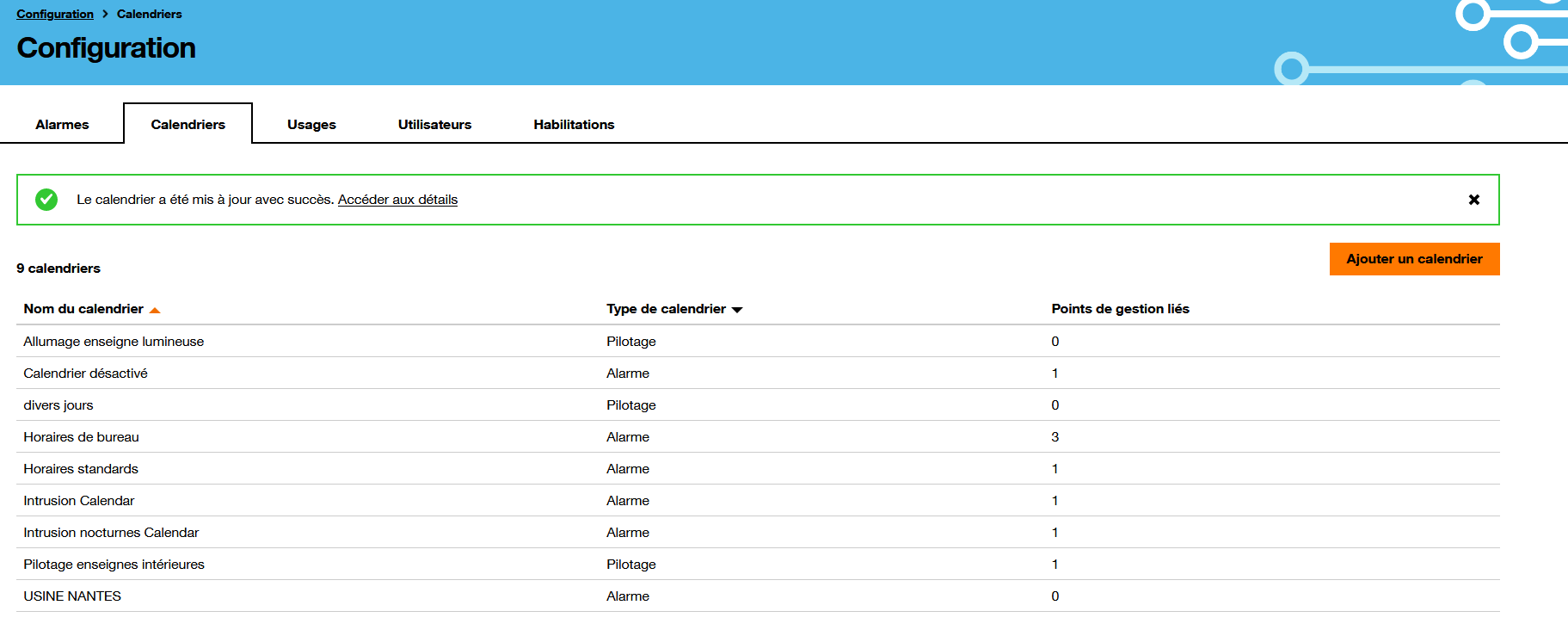Click Ajouter un calendrier button
The width and height of the screenshot is (1568, 636).
pos(1414,259)
